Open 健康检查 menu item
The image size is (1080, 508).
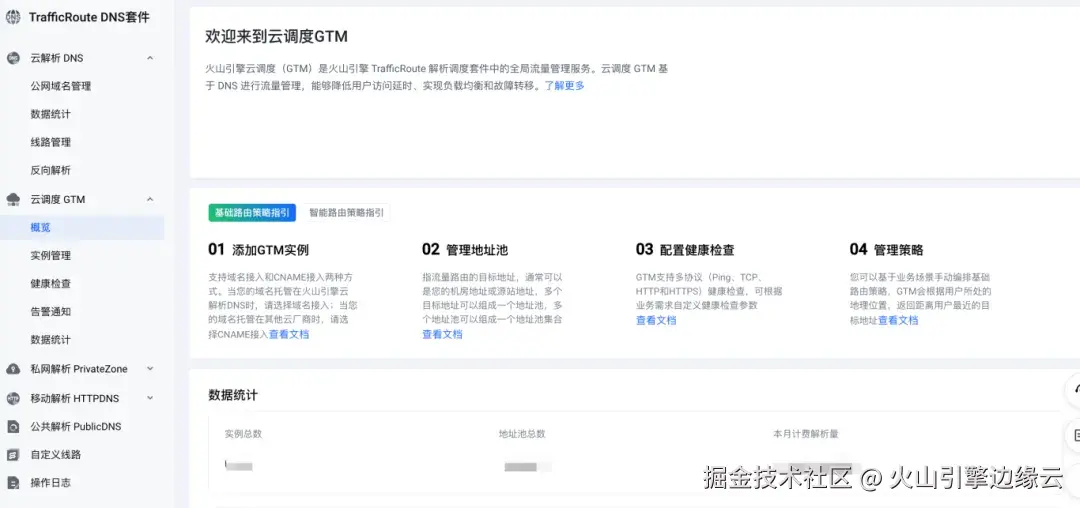point(50,284)
